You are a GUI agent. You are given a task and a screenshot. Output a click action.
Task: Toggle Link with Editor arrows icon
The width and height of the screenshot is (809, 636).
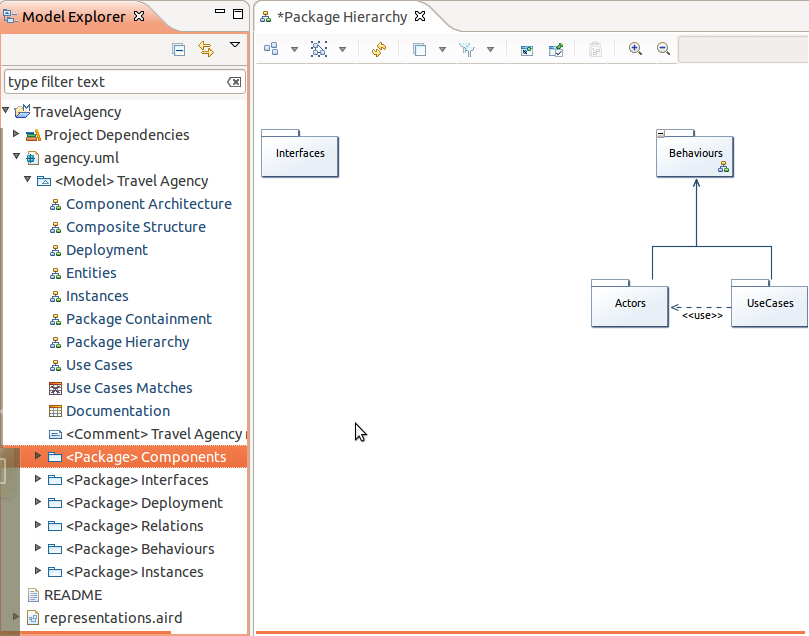click(x=206, y=49)
